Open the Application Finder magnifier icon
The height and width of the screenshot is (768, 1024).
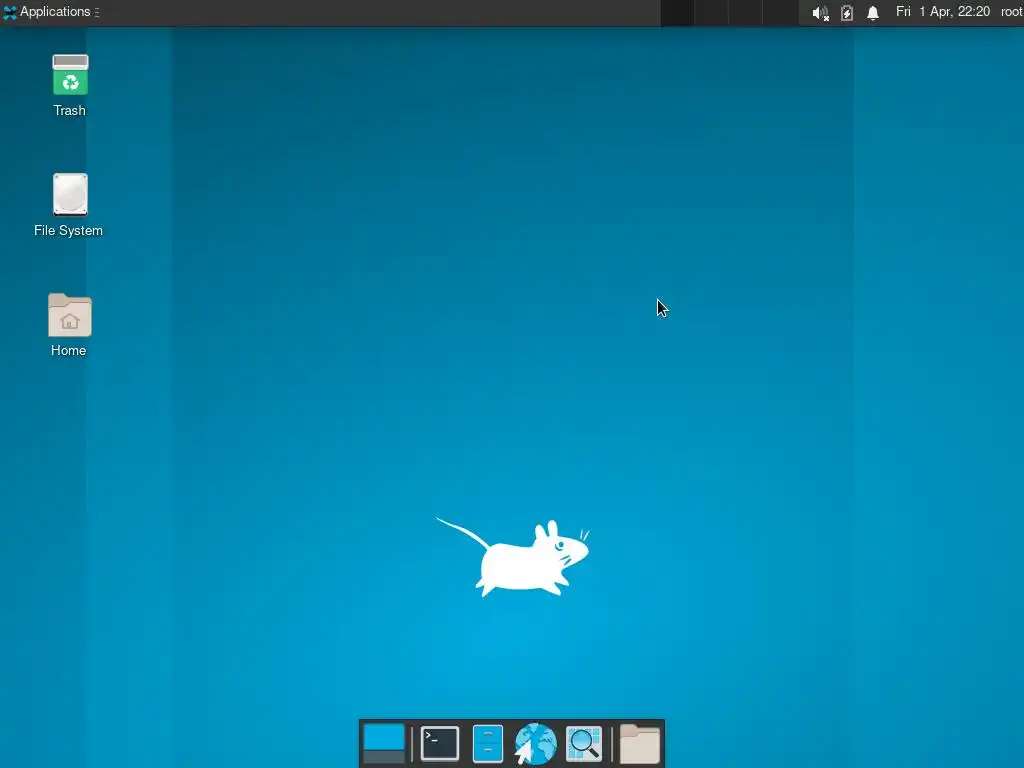[583, 743]
